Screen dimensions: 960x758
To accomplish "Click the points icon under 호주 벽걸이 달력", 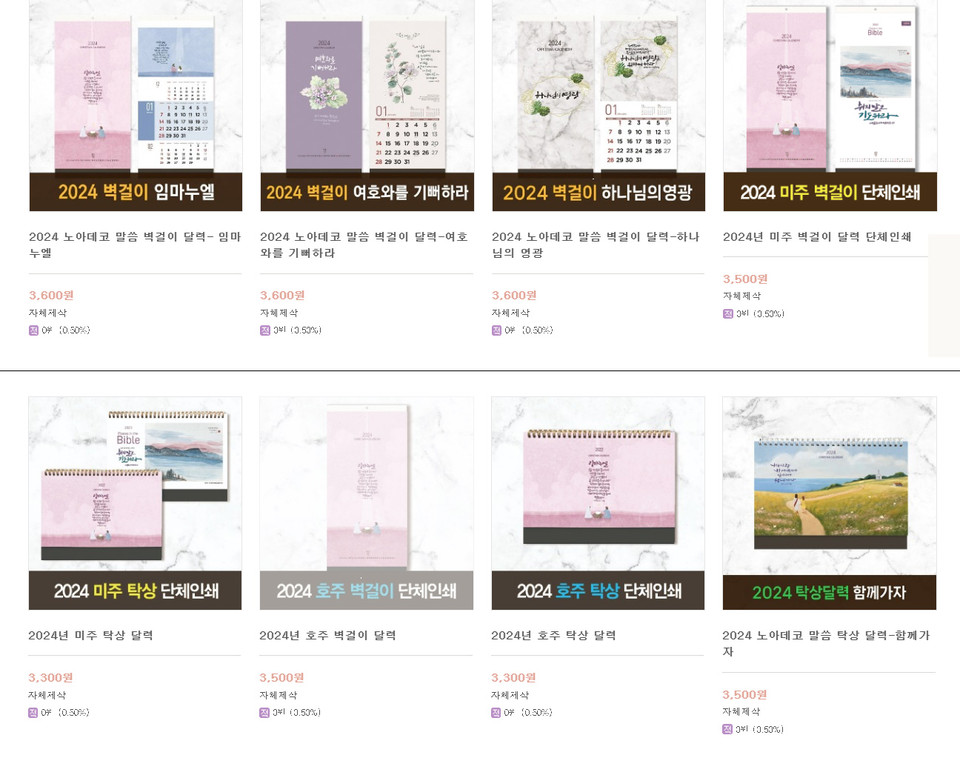I will coord(264,713).
